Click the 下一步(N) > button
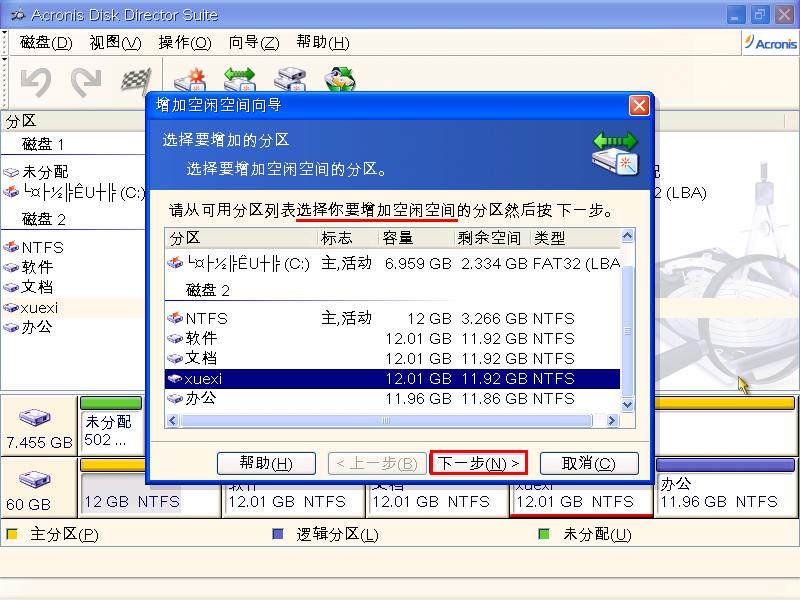The height and width of the screenshot is (600, 800). click(478, 463)
